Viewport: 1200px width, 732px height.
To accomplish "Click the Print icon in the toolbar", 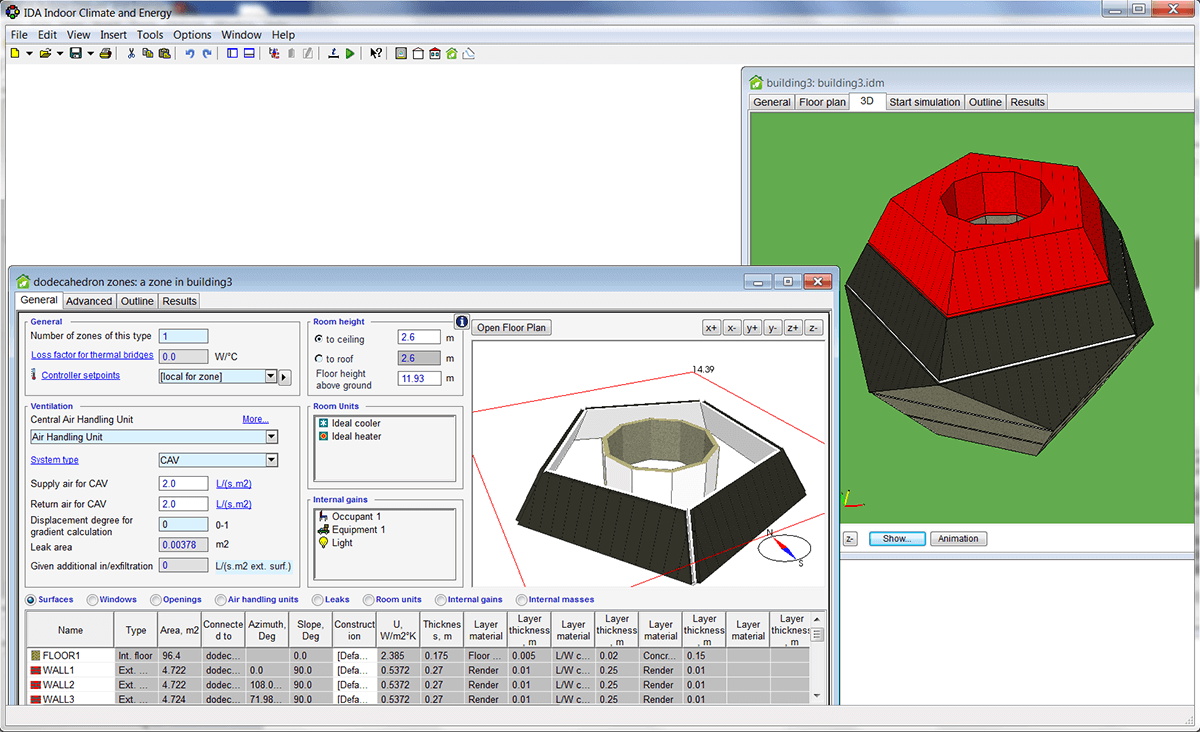I will tap(105, 54).
